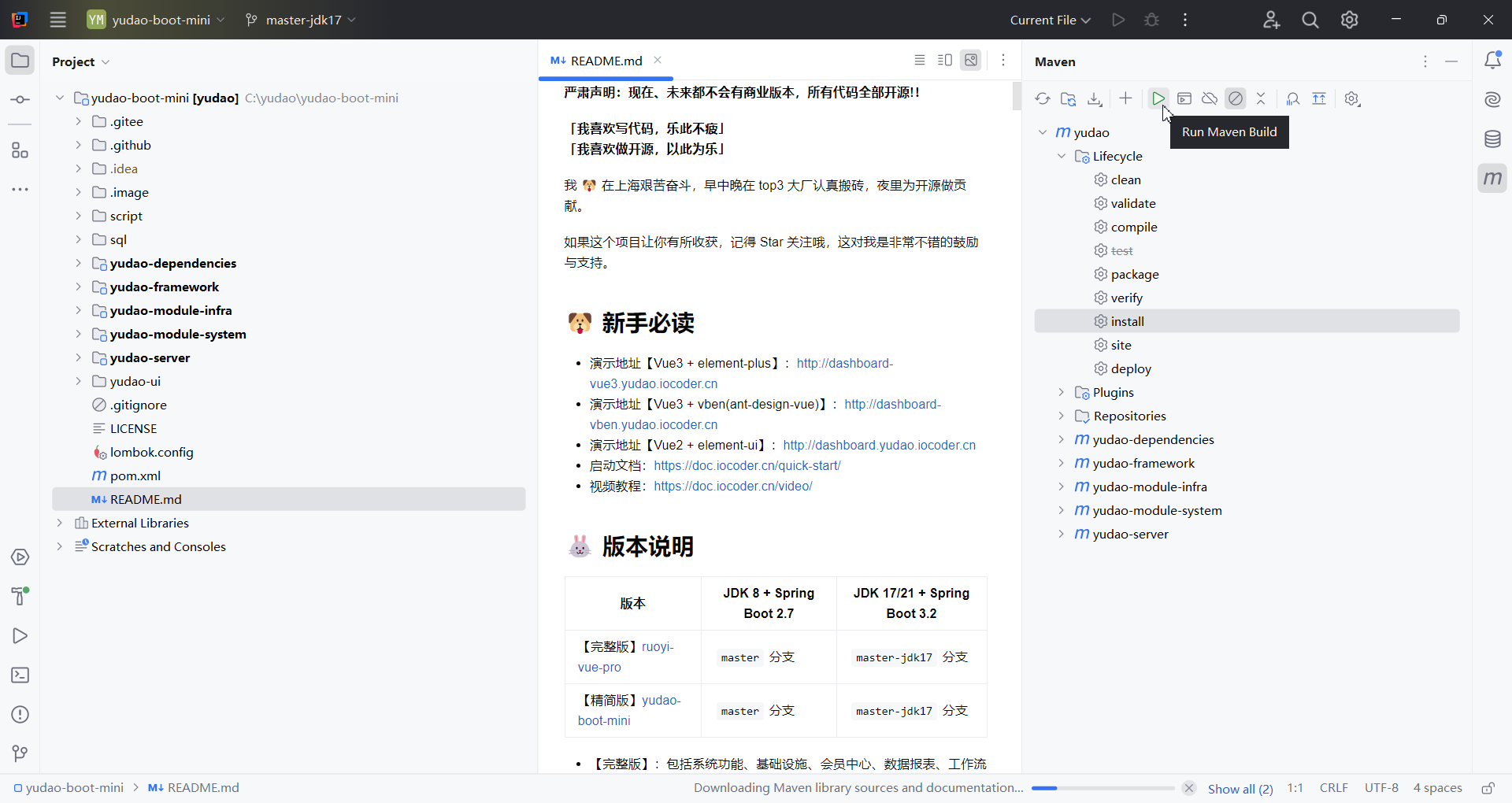
Task: Click Show all (2) background tasks
Action: tap(1240, 788)
